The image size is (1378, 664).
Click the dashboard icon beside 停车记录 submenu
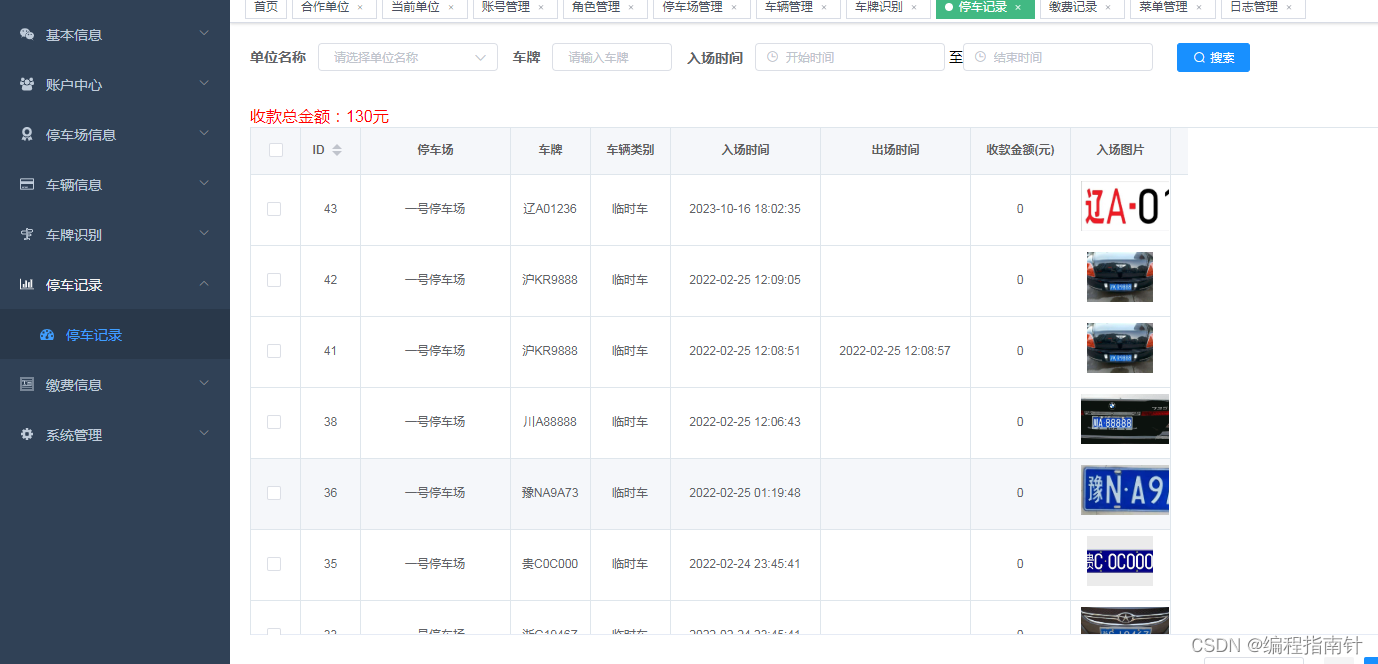tap(47, 335)
